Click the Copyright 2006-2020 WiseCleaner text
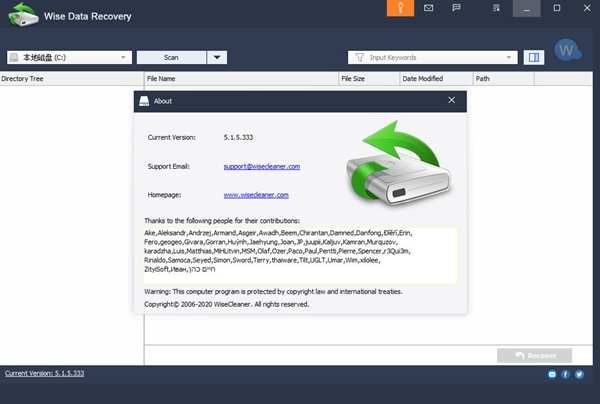 tap(227, 305)
